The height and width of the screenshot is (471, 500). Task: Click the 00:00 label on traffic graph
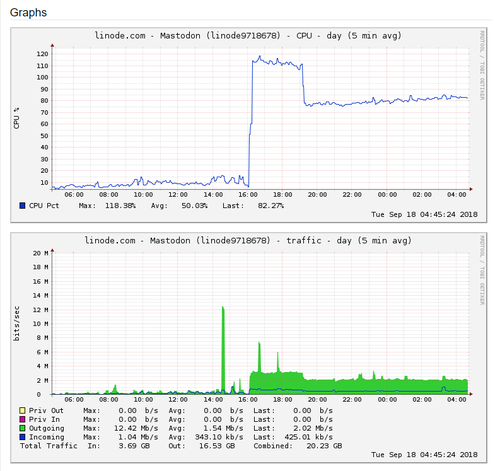(387, 399)
